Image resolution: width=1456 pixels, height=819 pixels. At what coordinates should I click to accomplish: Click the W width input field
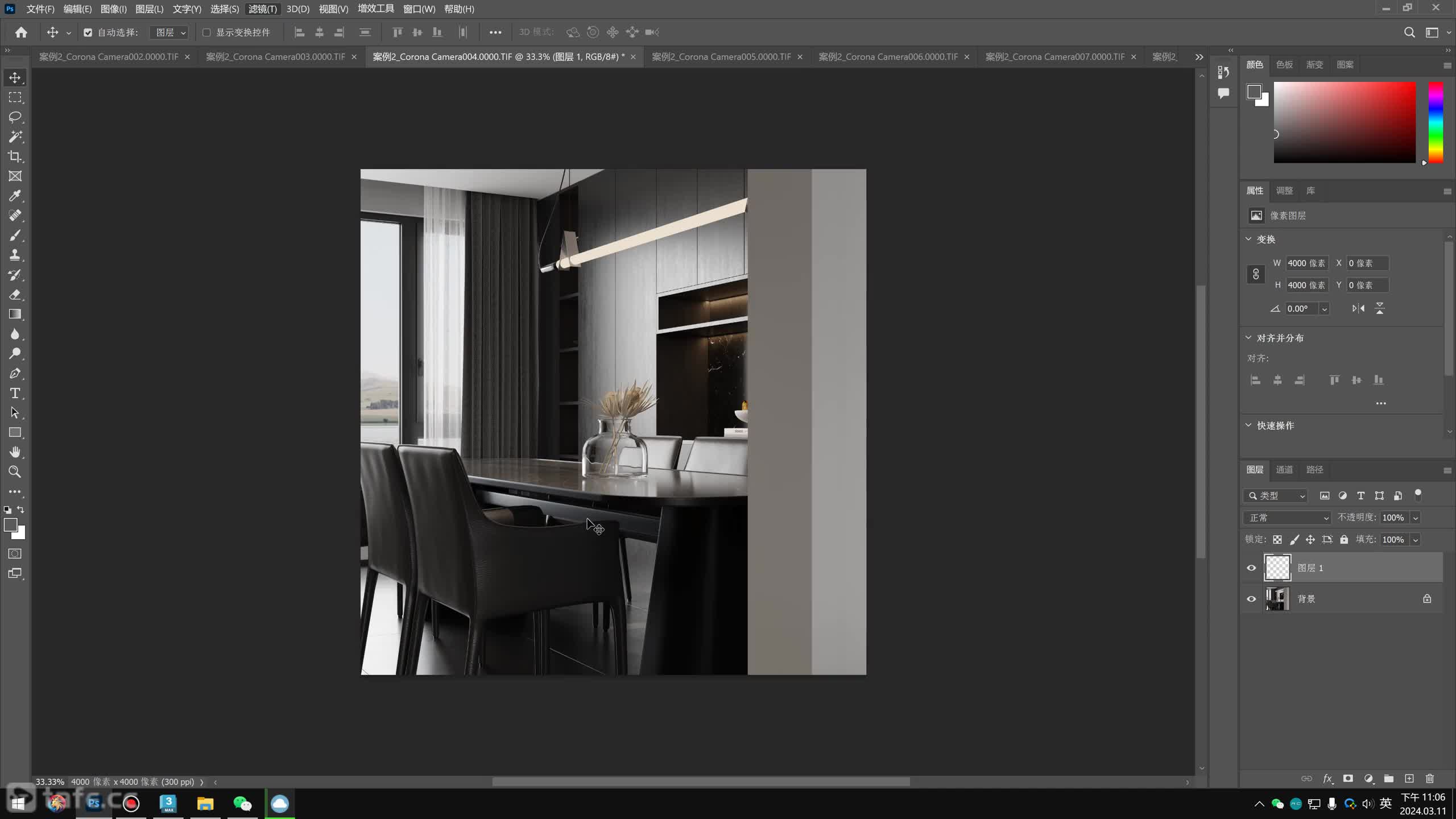click(1306, 263)
